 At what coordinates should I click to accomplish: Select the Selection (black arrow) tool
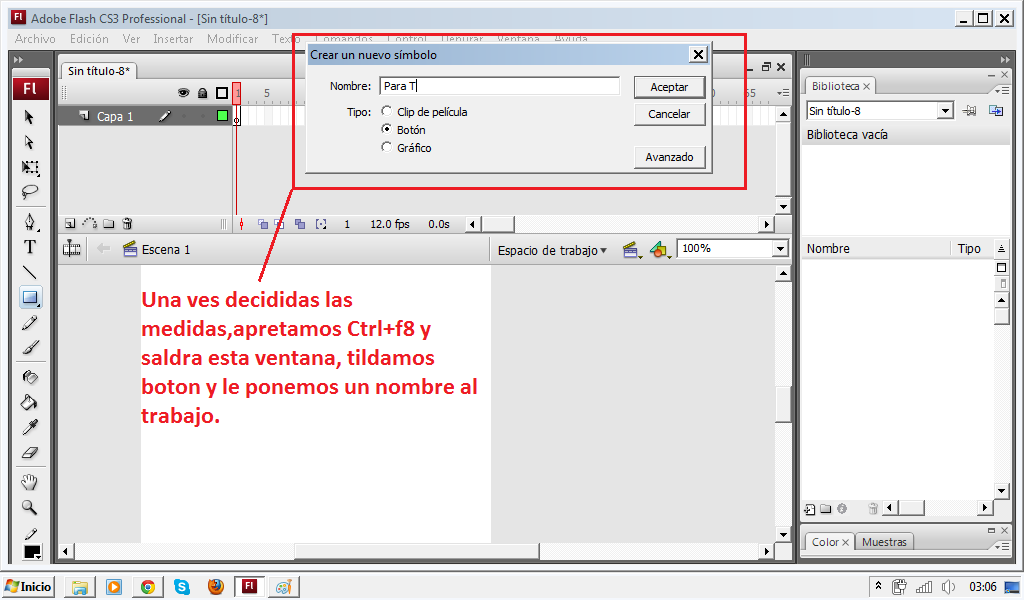pos(29,117)
